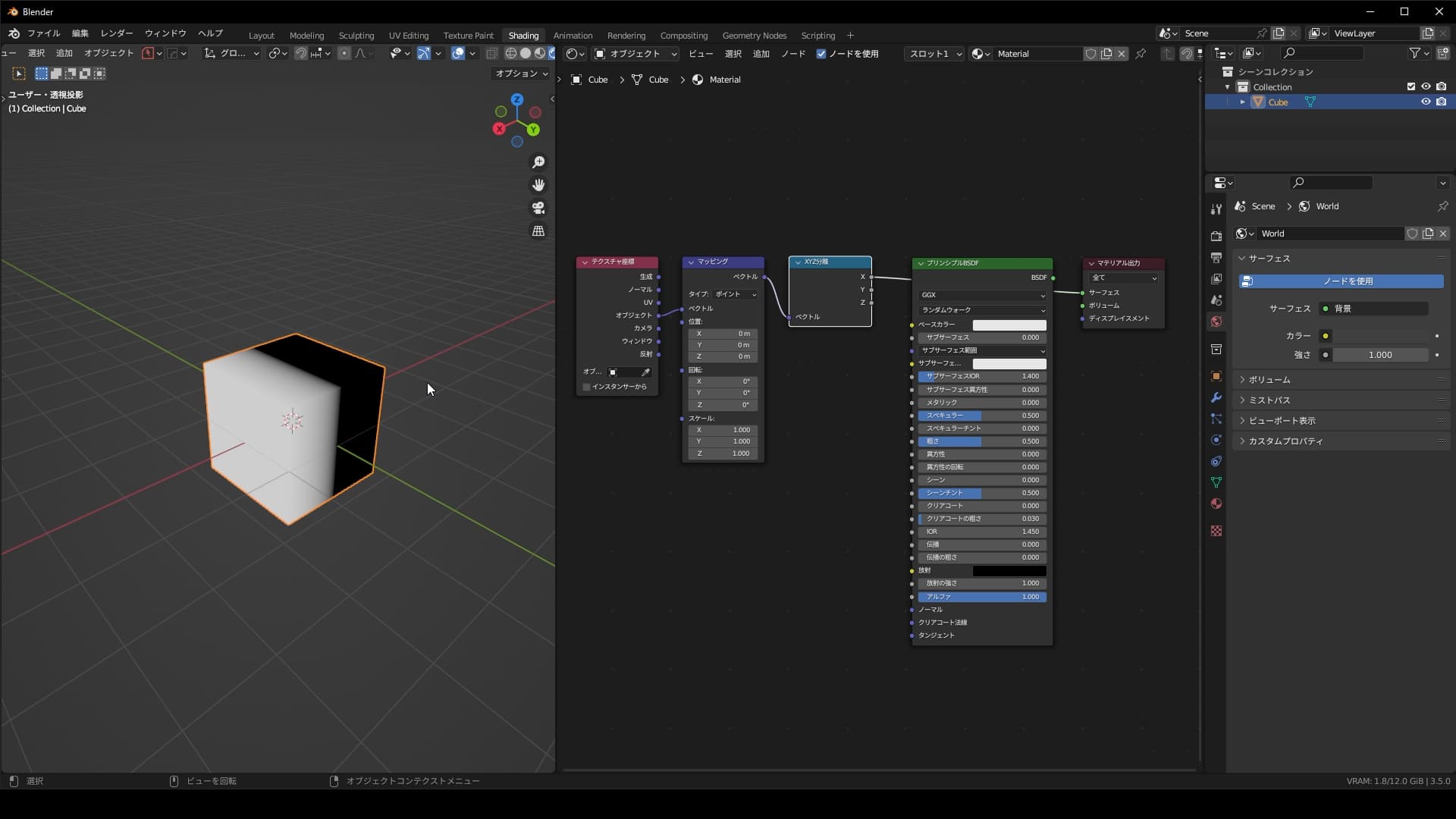Screen dimensions: 1456x819
Task: Open the Modifier properties (wrench) tab
Action: click(x=1216, y=396)
